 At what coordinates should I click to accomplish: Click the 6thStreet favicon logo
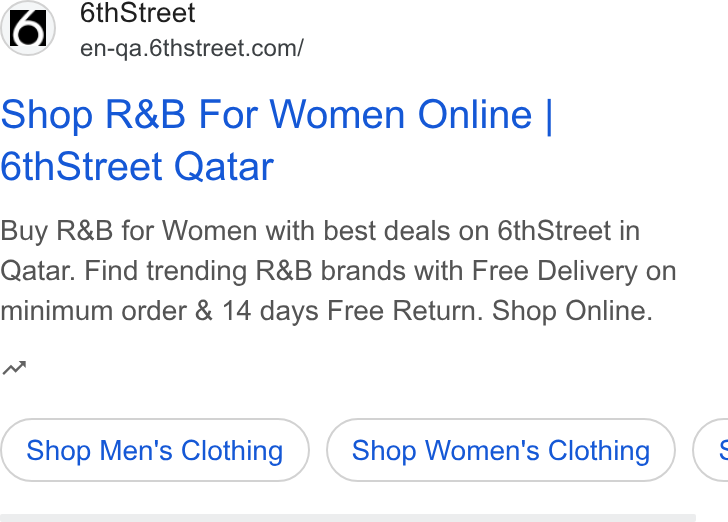click(x=28, y=28)
